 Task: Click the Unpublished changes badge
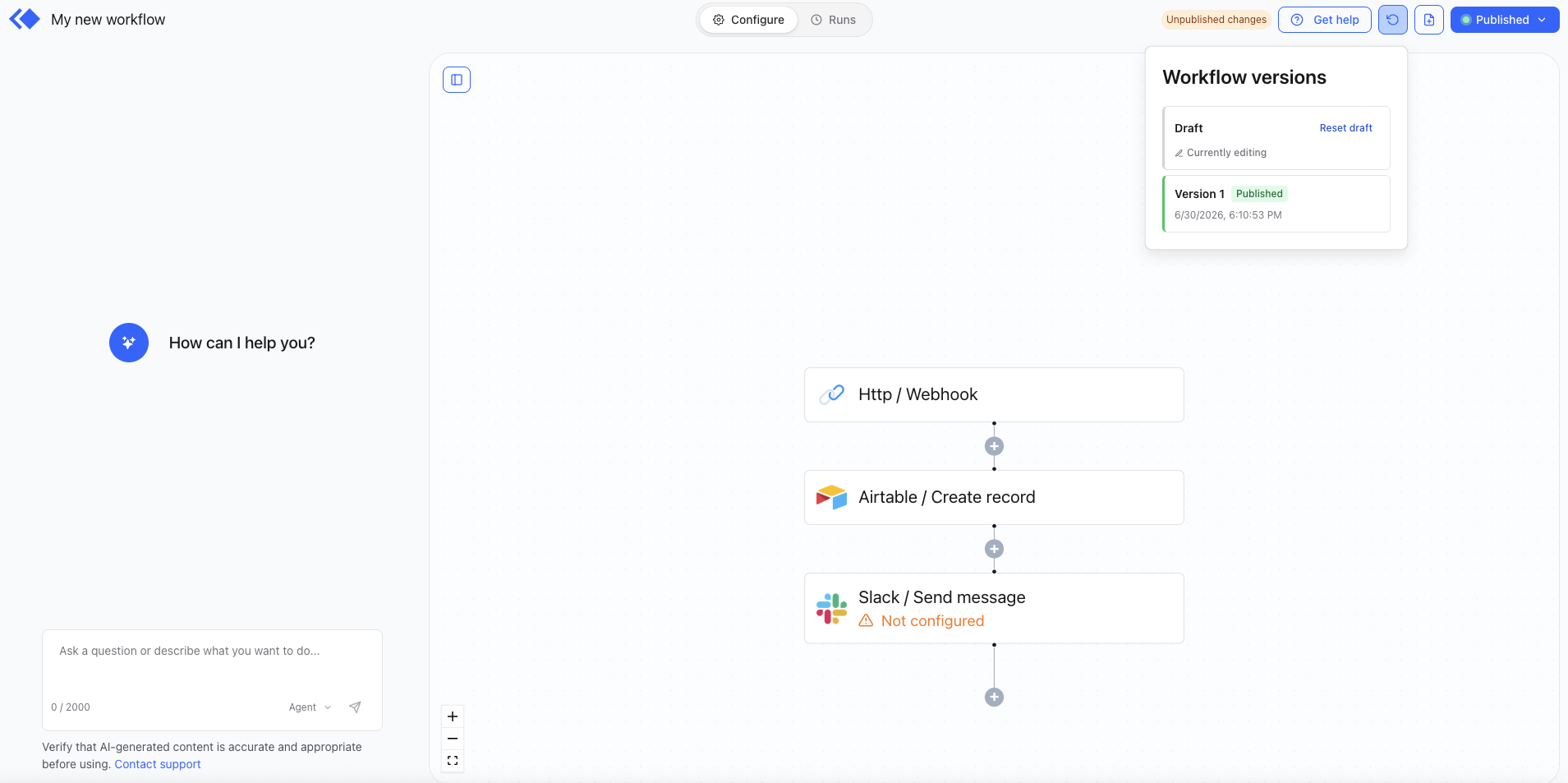pos(1216,20)
